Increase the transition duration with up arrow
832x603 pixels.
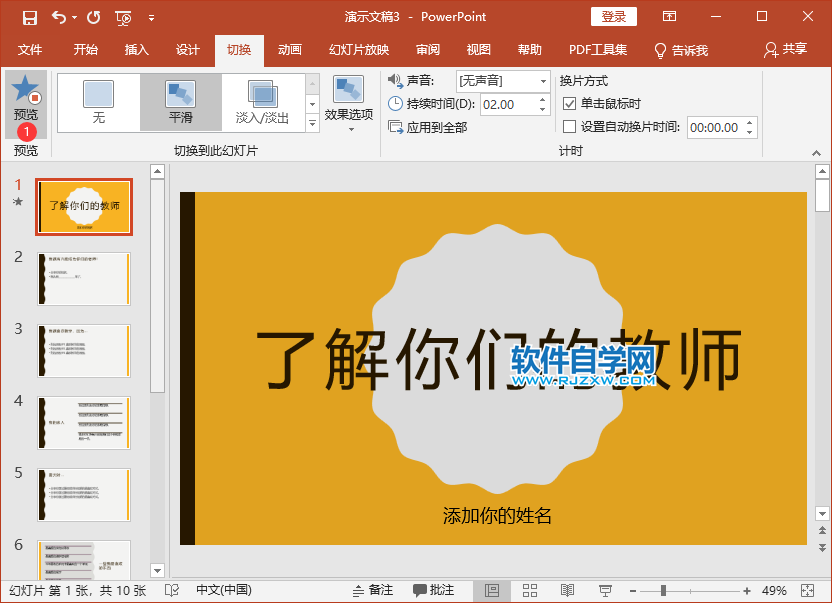(x=542, y=99)
